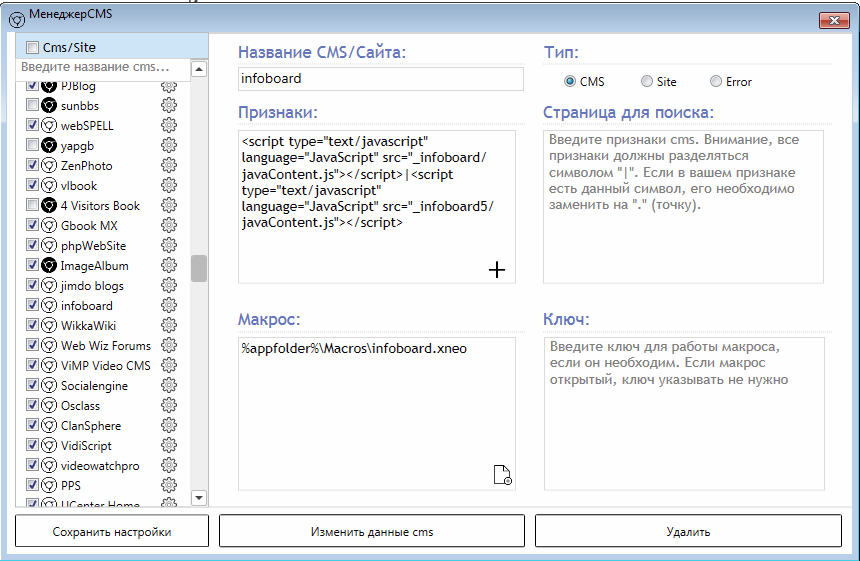Viewport: 860px width, 561px height.
Task: Open gear settings for WikkaWiki
Action: [169, 325]
